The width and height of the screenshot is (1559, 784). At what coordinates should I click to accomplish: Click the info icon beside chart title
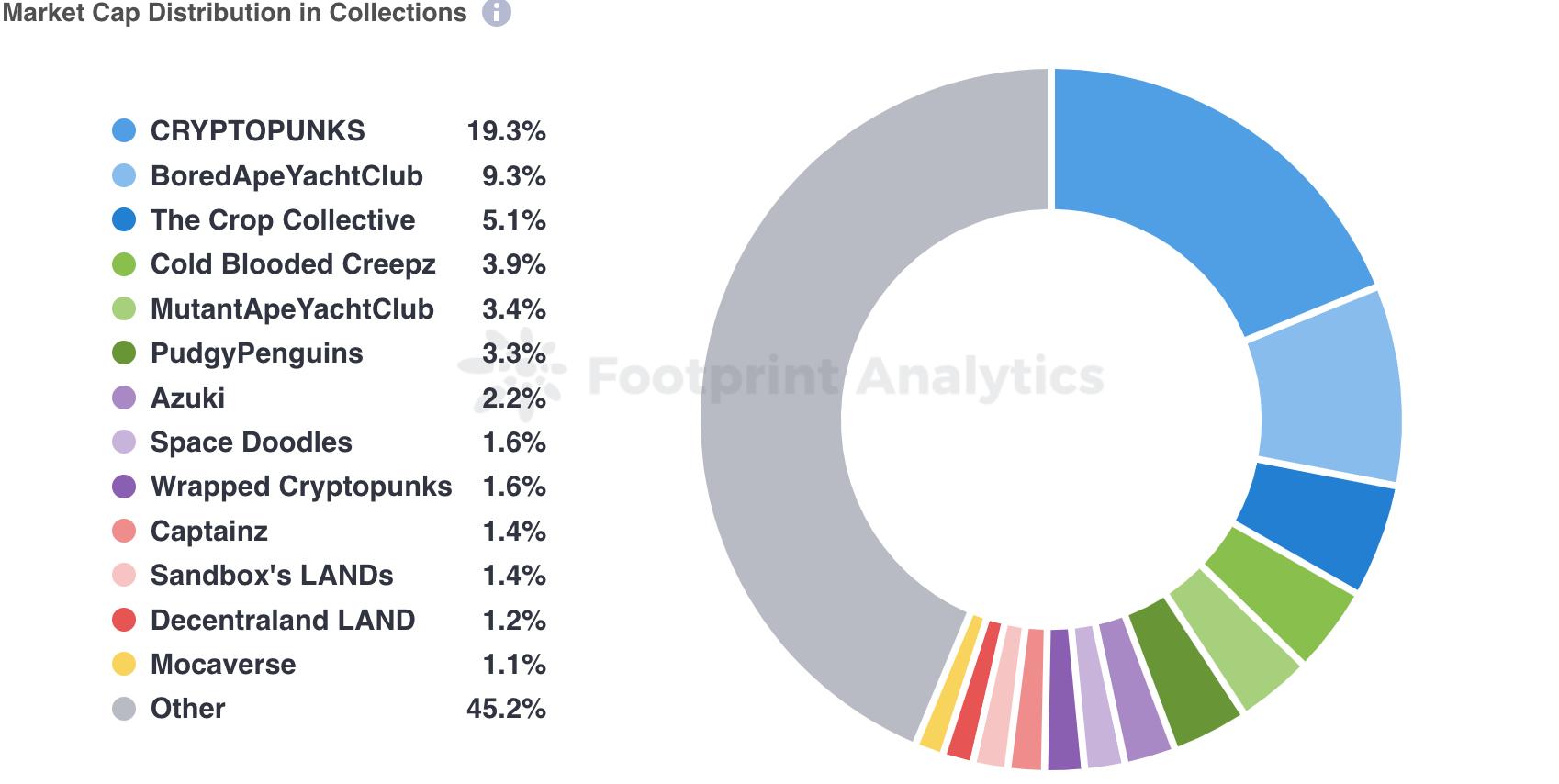point(496,13)
